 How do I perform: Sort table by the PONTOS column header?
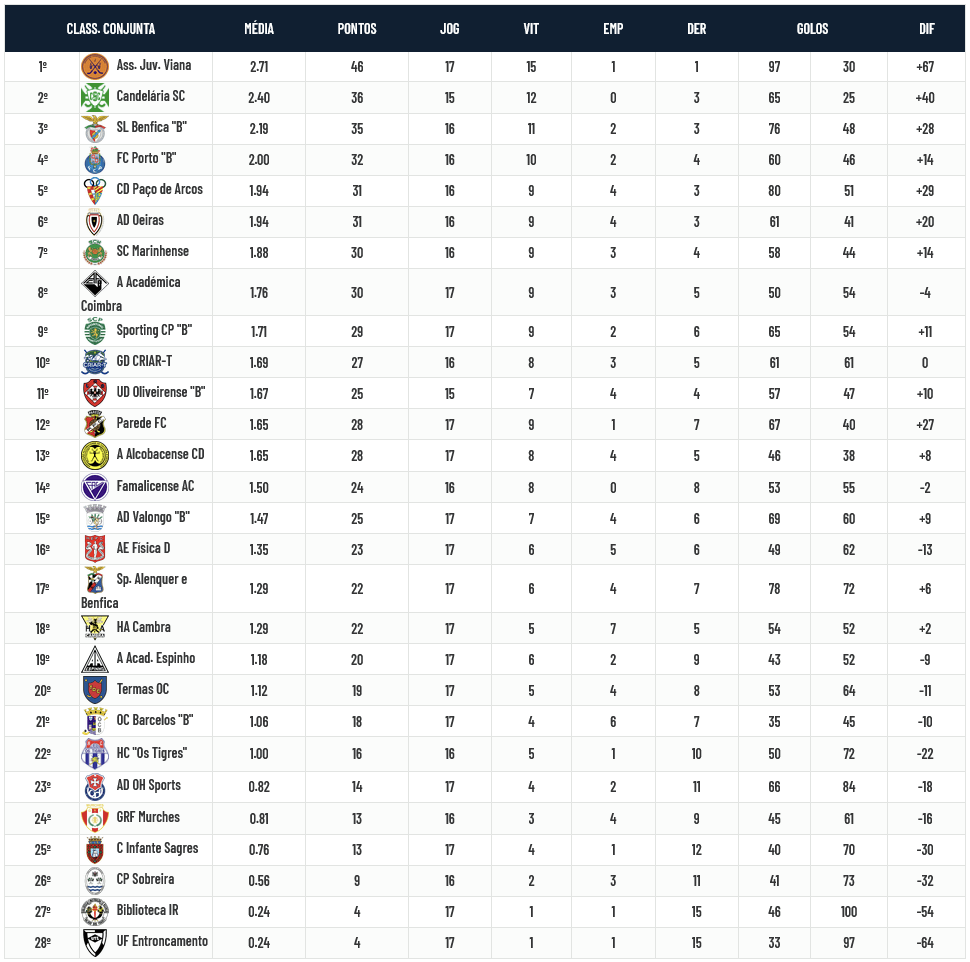pos(357,29)
